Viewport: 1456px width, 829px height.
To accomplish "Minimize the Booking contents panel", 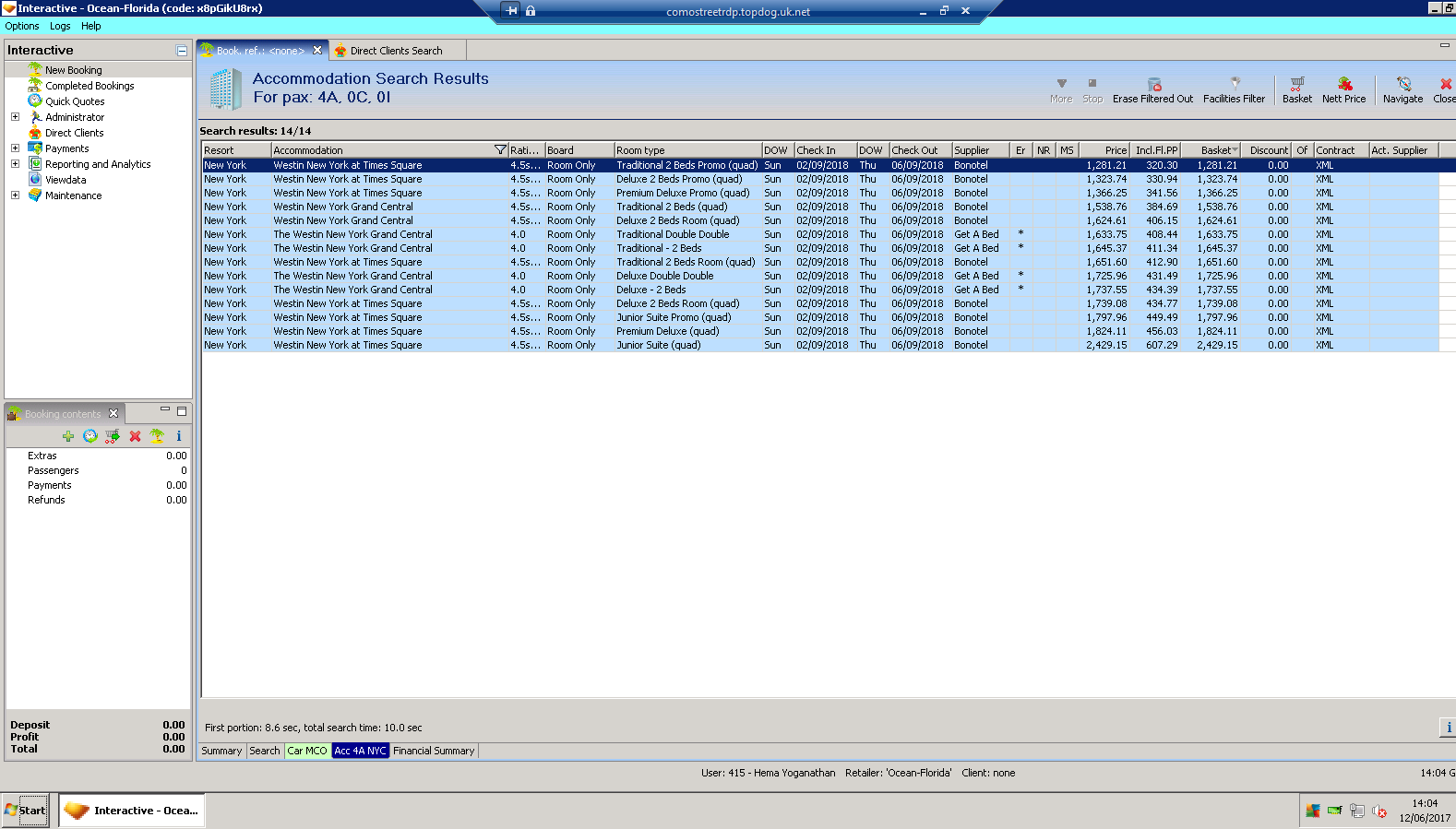I will click(x=165, y=410).
